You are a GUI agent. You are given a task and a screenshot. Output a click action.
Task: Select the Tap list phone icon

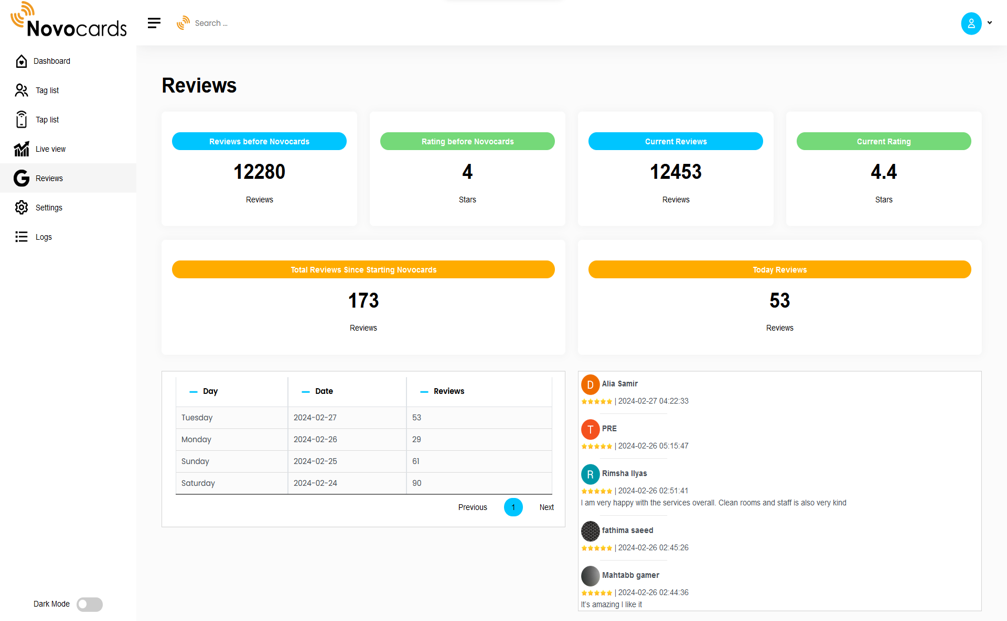click(21, 120)
